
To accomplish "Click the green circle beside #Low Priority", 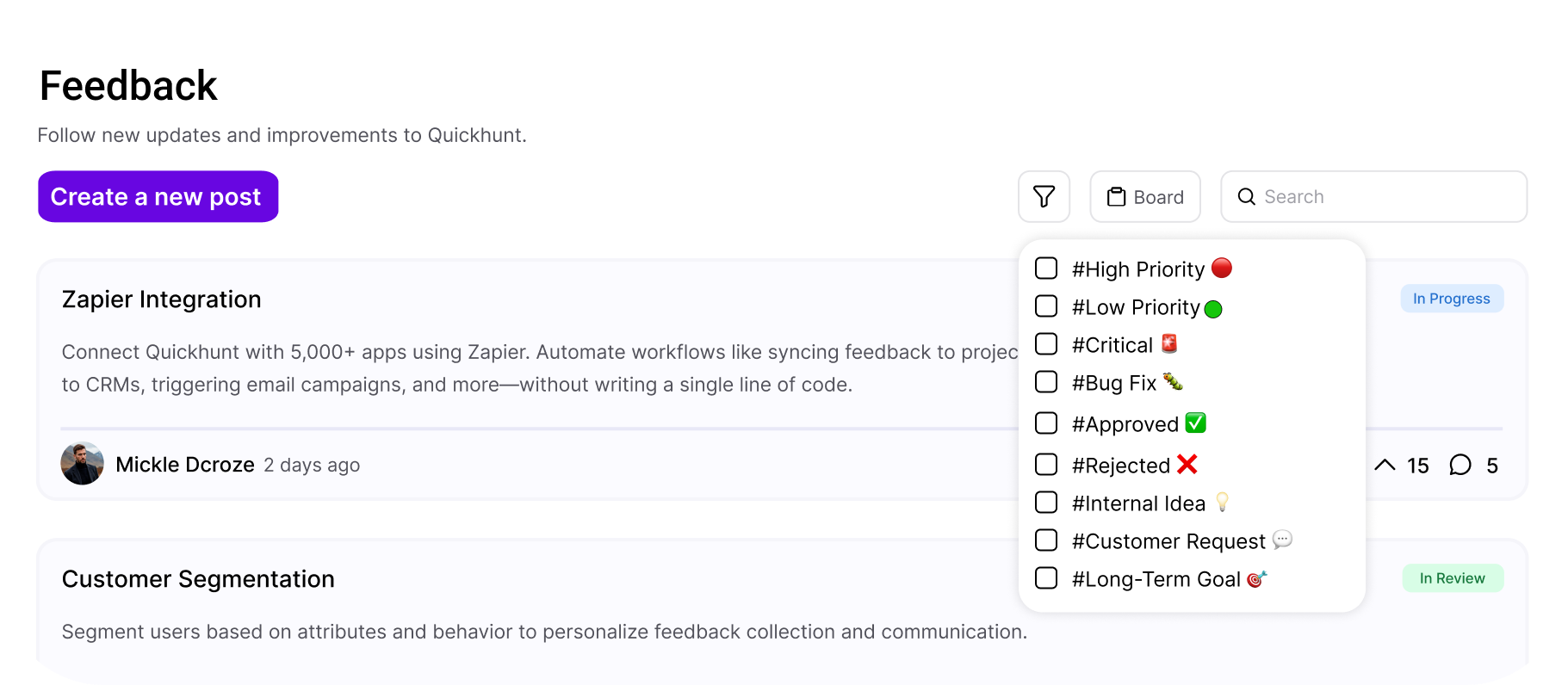I will click(x=1213, y=309).
